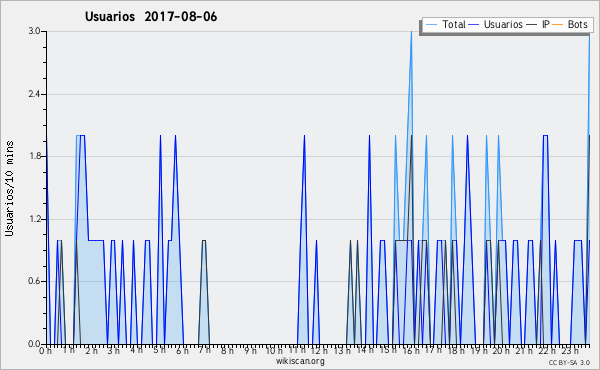Click the 23 h x-axis label
The image size is (600, 370).
pos(569,350)
